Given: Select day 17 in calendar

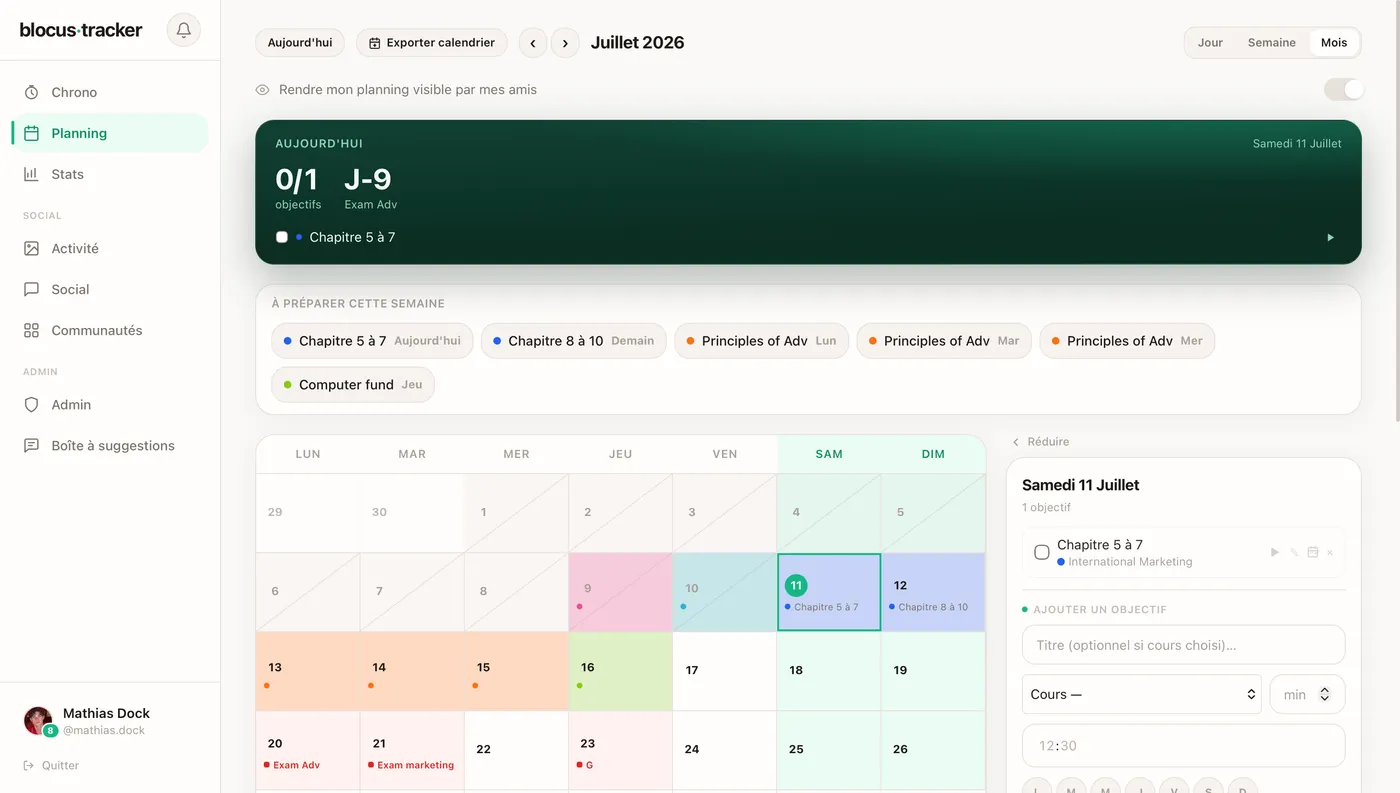Looking at the screenshot, I should tap(724, 671).
